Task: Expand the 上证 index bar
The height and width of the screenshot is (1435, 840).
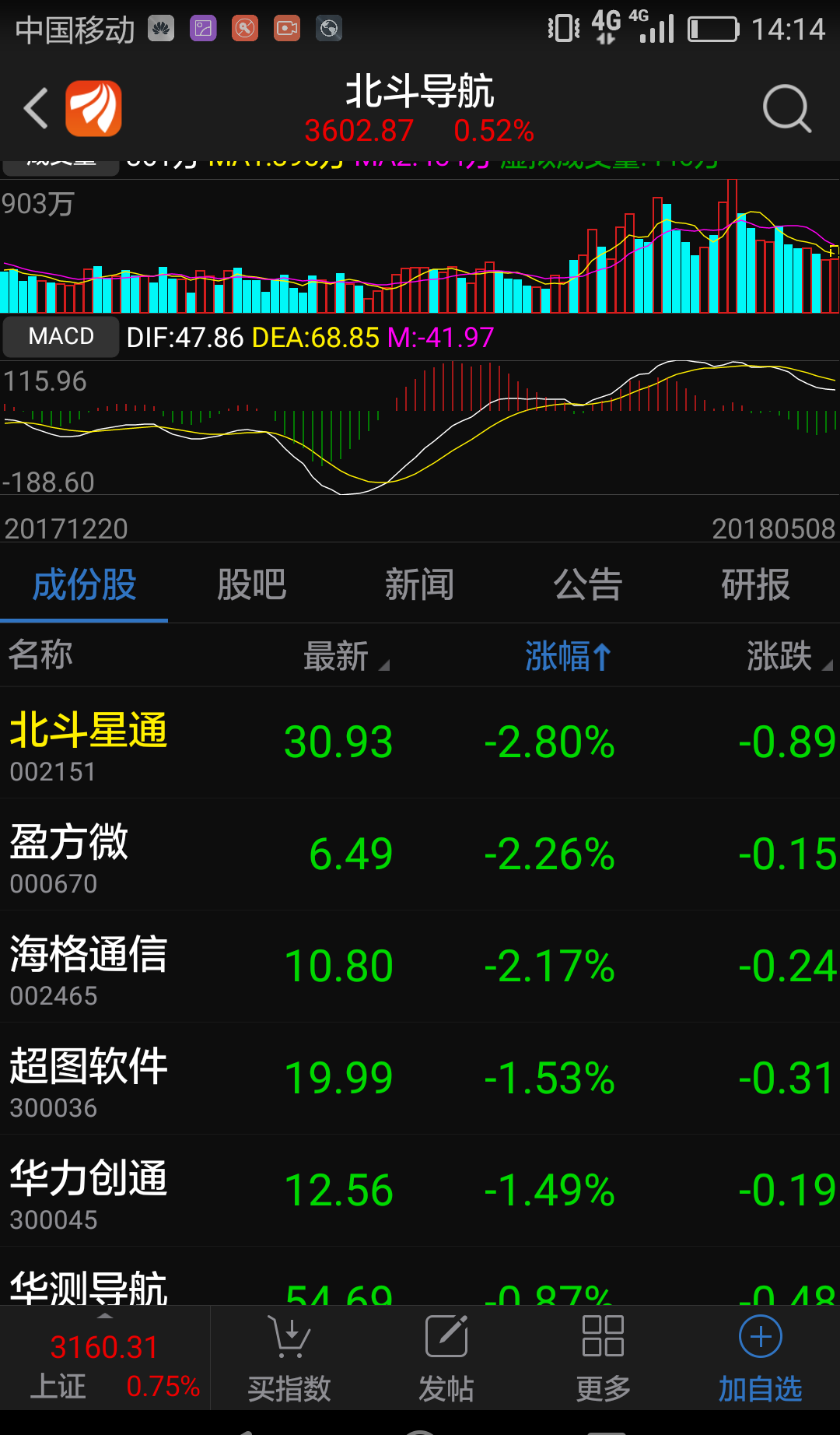Action: [105, 1358]
